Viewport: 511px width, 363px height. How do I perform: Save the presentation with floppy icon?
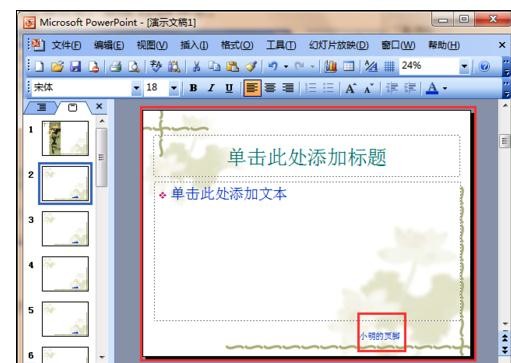[x=76, y=67]
